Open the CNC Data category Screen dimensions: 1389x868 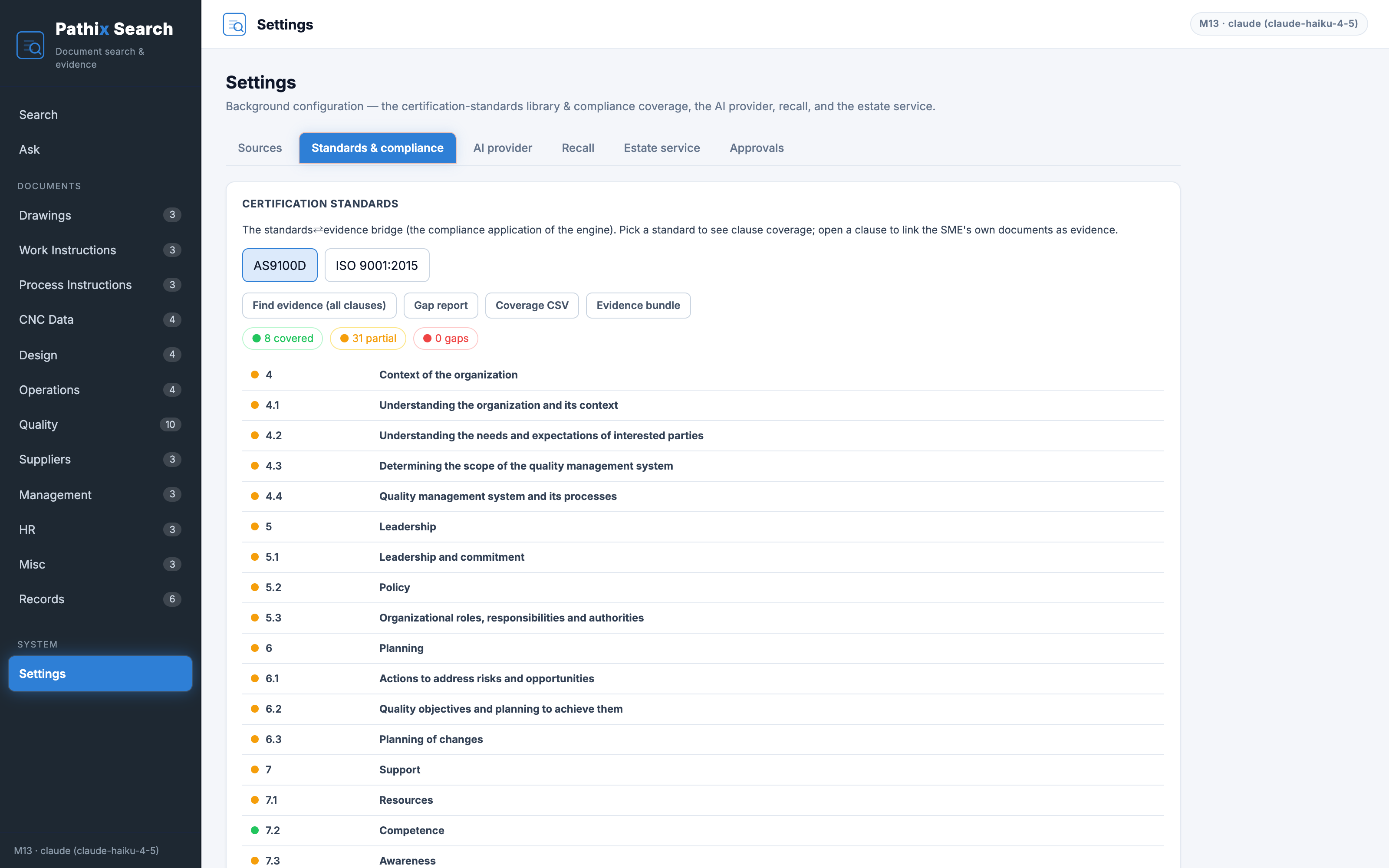coord(100,320)
